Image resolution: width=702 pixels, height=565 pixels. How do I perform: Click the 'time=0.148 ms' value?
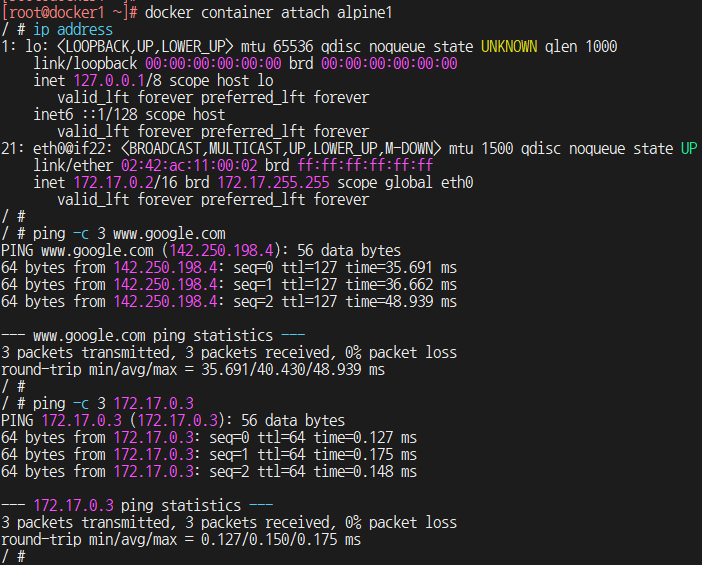pyautogui.click(x=365, y=472)
